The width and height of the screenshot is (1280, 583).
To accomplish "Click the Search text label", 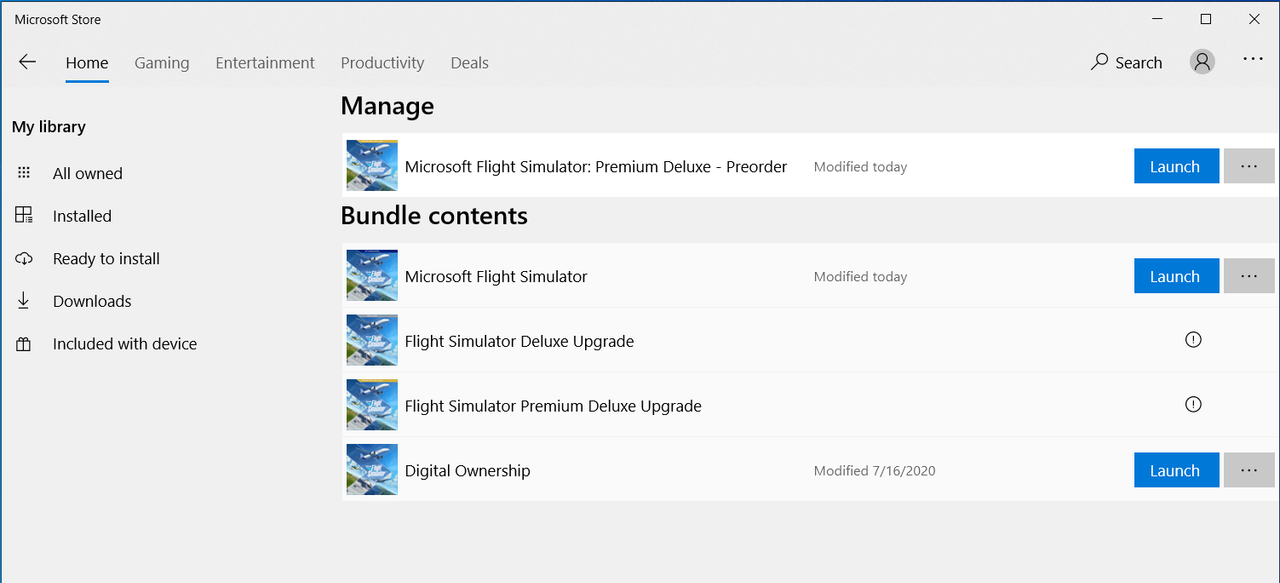I will coord(1139,62).
